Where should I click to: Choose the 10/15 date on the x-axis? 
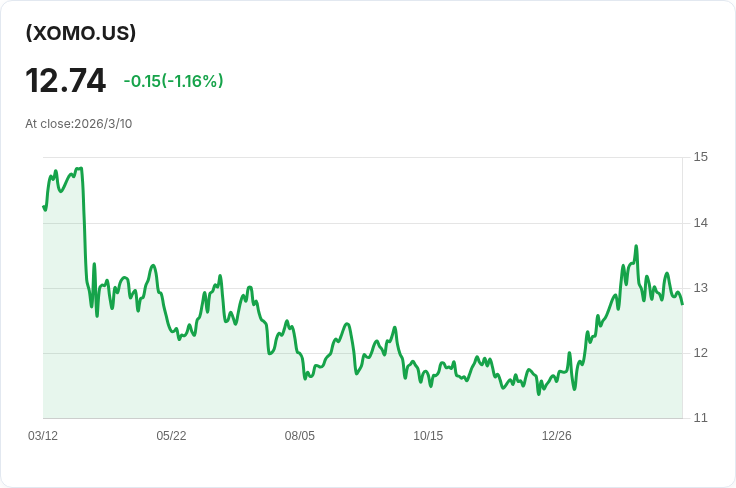click(428, 436)
